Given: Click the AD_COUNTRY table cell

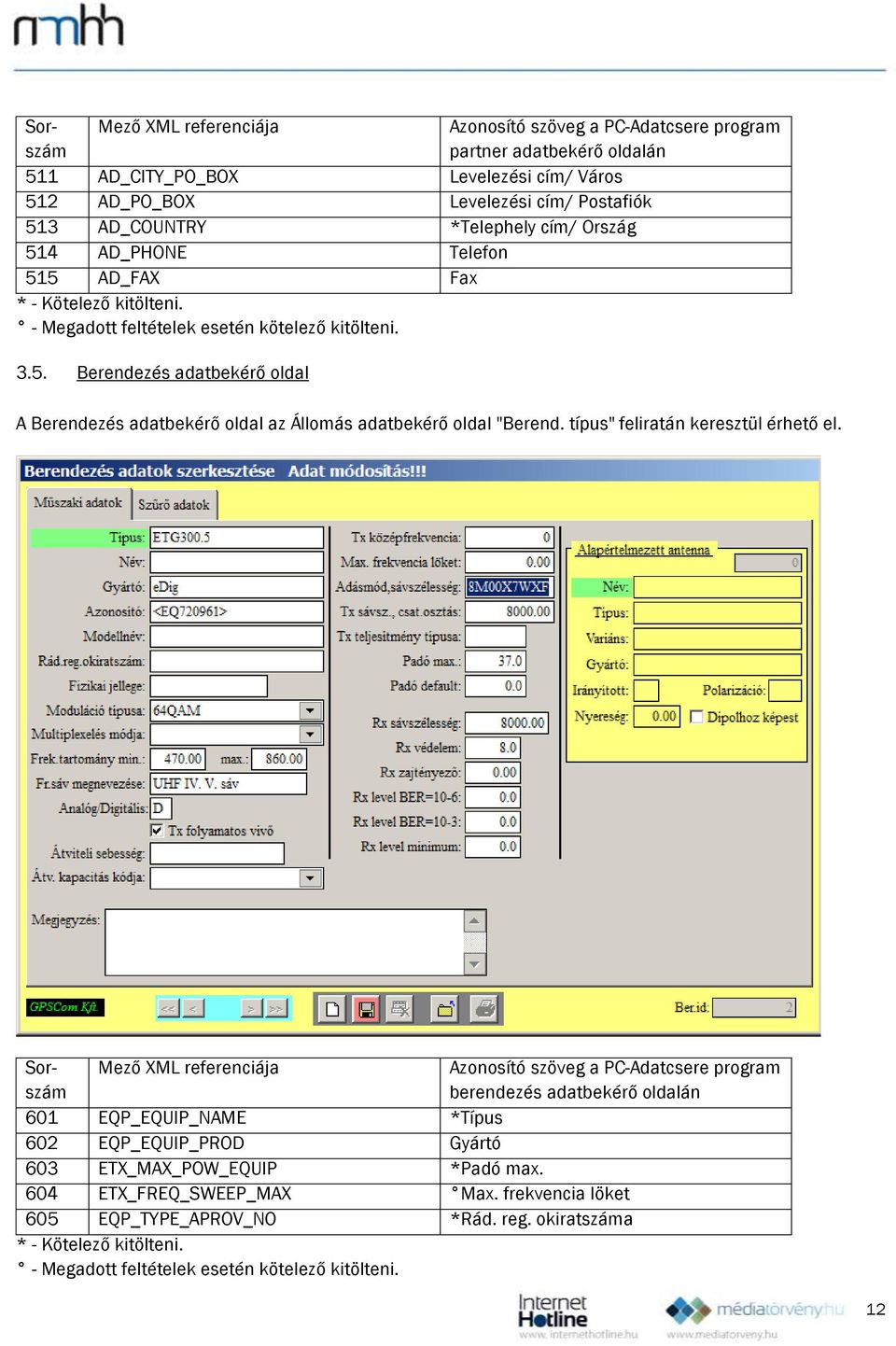Looking at the screenshot, I should pos(266,227).
